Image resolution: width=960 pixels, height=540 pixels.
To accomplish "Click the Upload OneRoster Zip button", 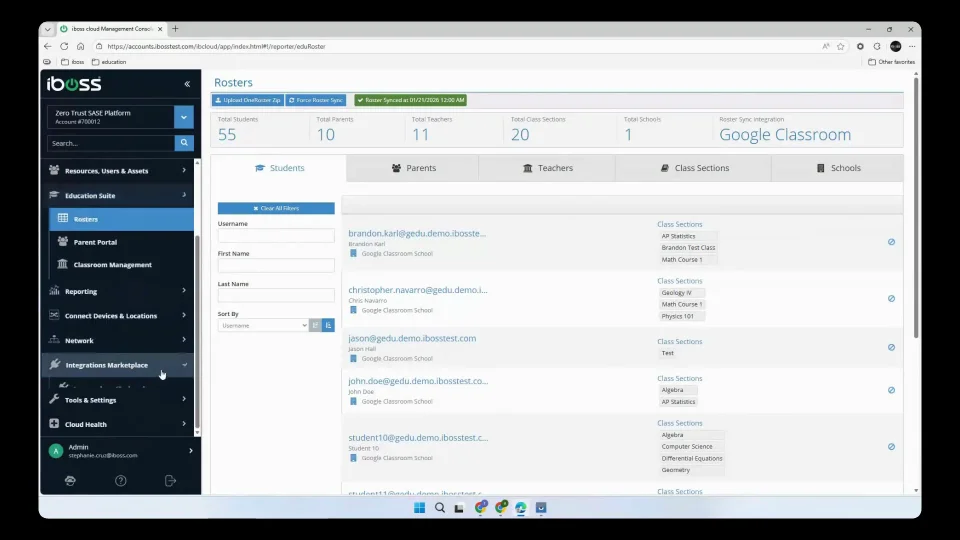I will (247, 100).
